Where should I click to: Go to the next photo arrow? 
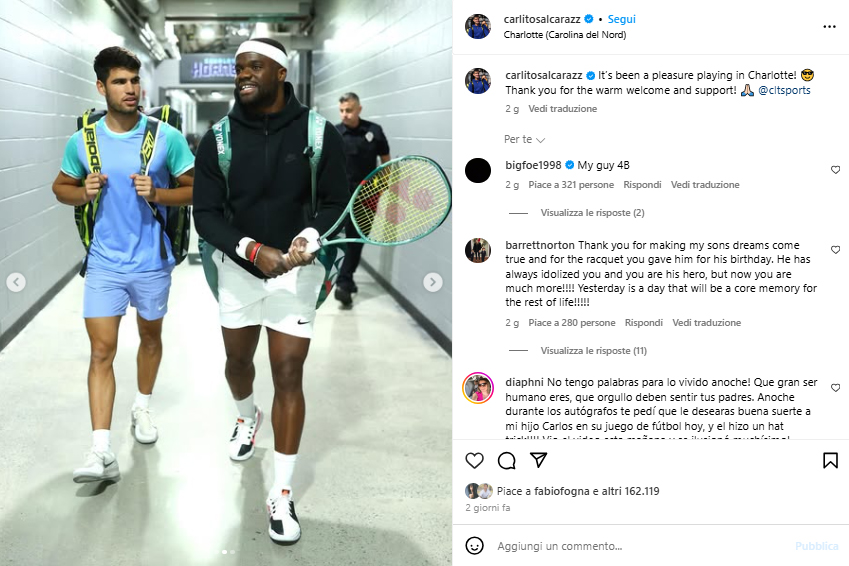click(x=432, y=282)
